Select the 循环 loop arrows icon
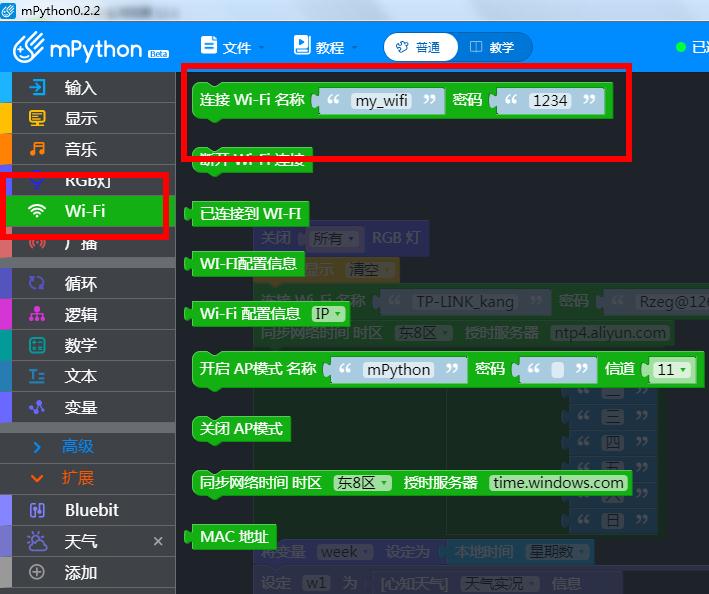Image resolution: width=709 pixels, height=594 pixels. point(37,283)
